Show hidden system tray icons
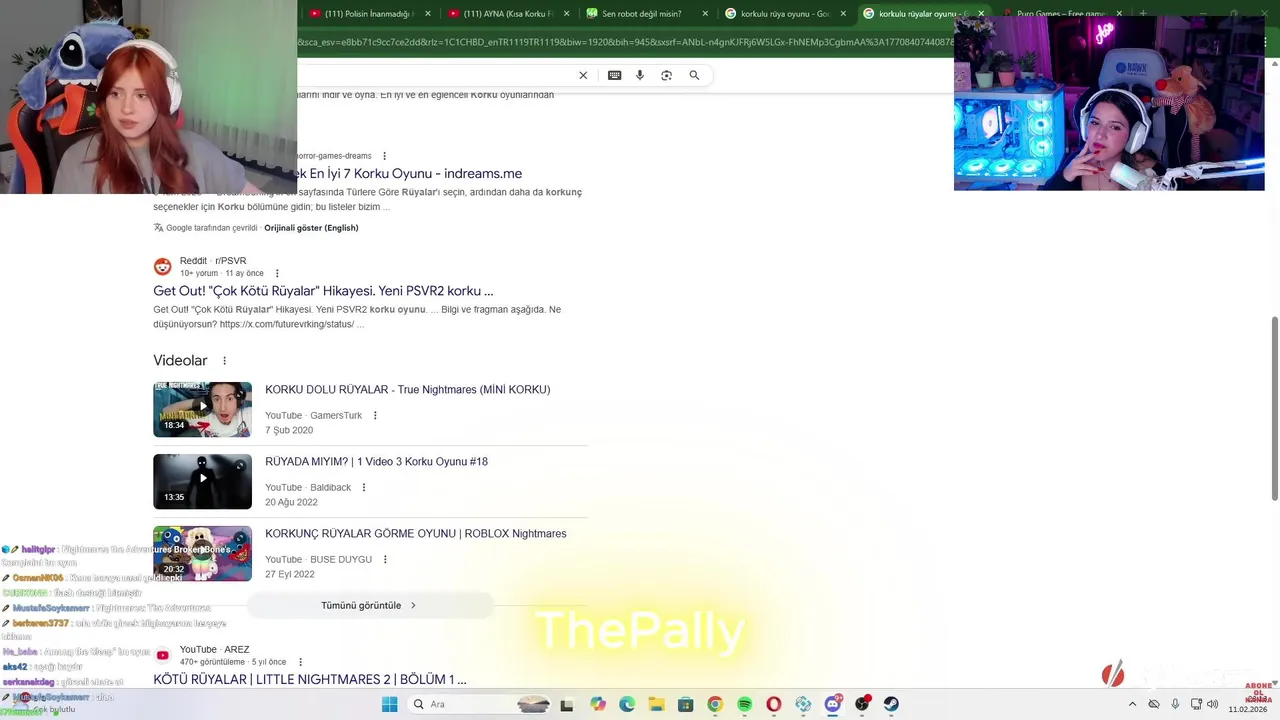1280x720 pixels. (x=1132, y=704)
